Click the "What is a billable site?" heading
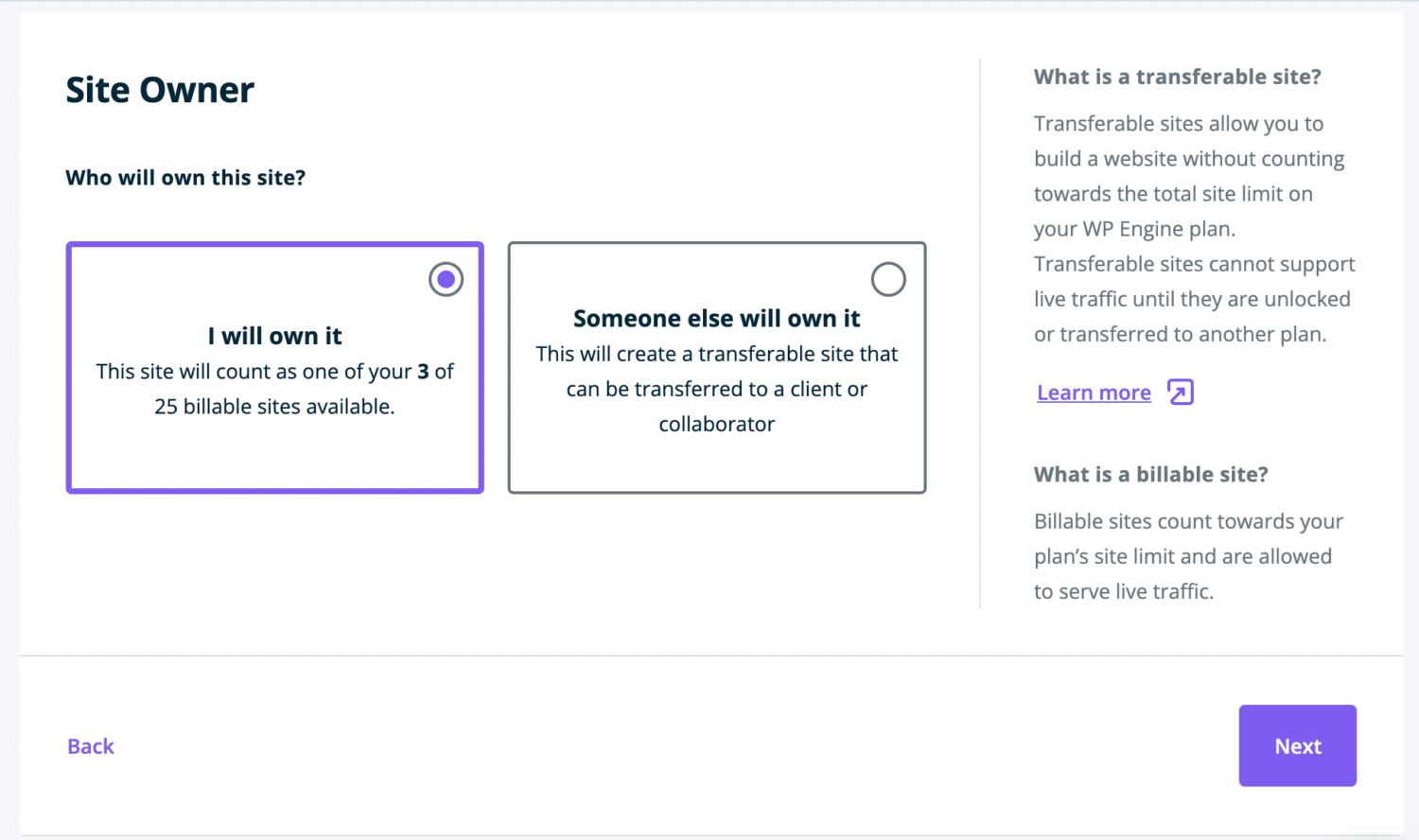 pyautogui.click(x=1150, y=474)
